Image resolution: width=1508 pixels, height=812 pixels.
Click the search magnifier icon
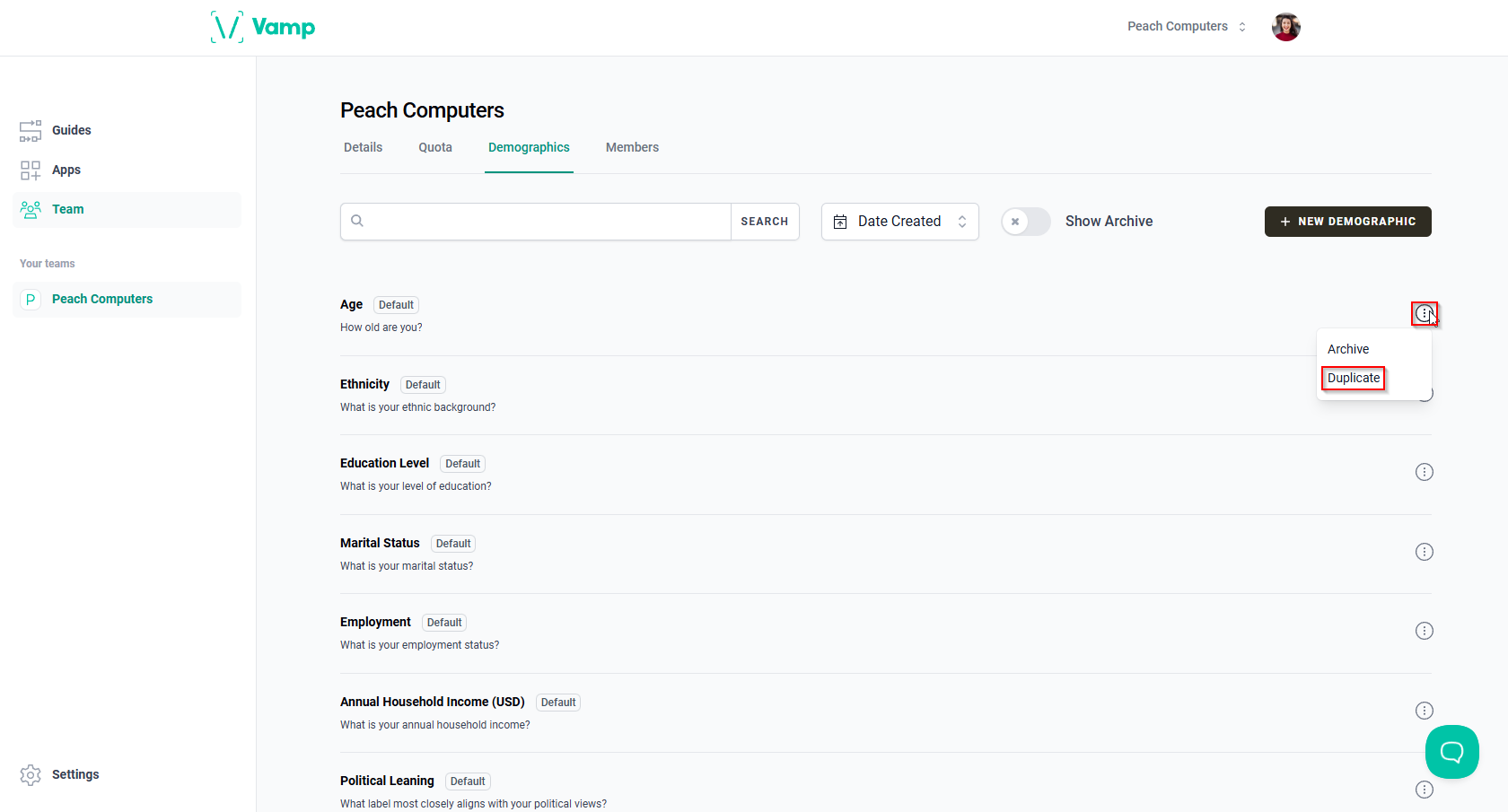pos(357,221)
